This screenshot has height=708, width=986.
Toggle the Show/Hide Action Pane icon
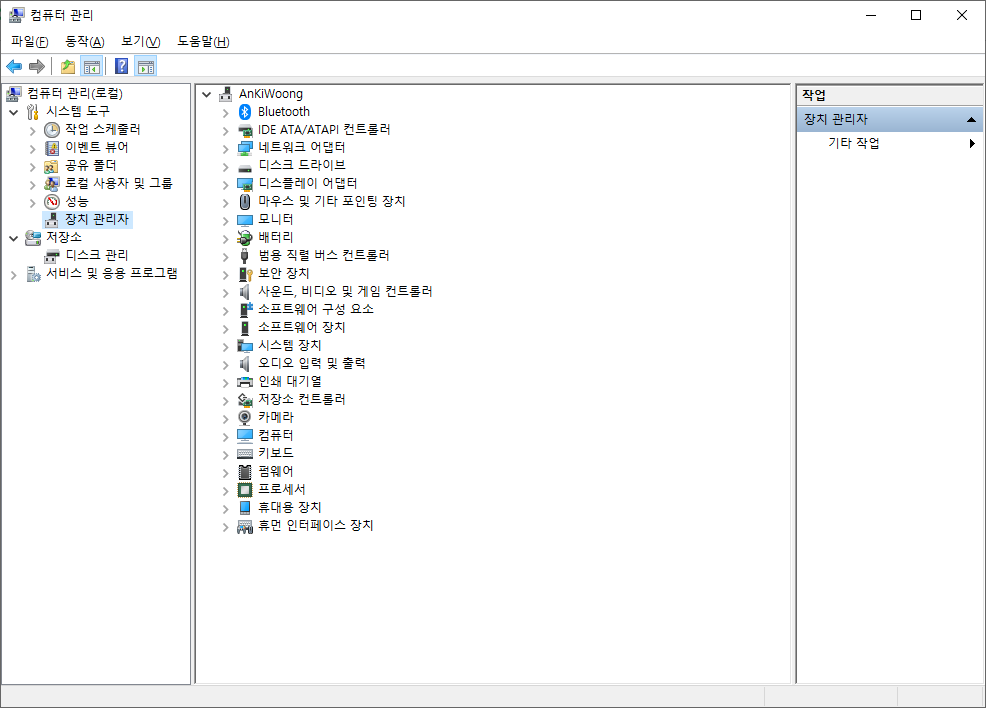point(146,66)
